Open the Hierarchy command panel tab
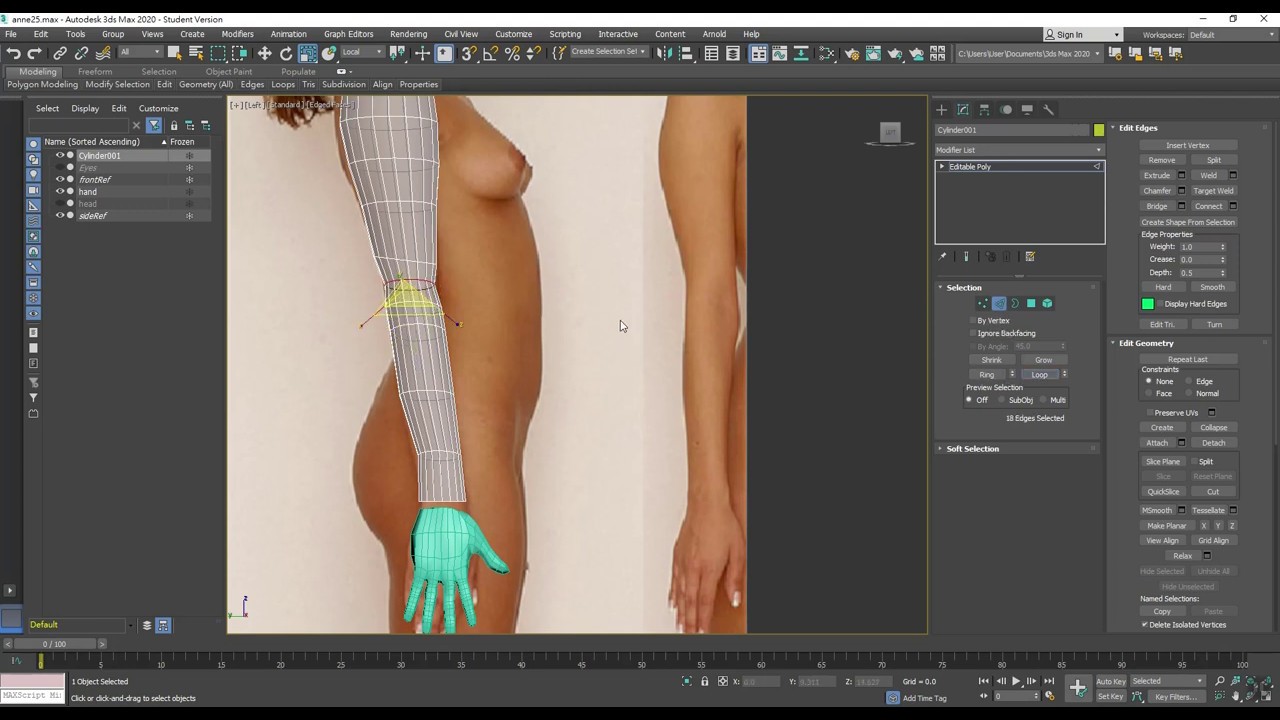1280x720 pixels. tap(984, 110)
